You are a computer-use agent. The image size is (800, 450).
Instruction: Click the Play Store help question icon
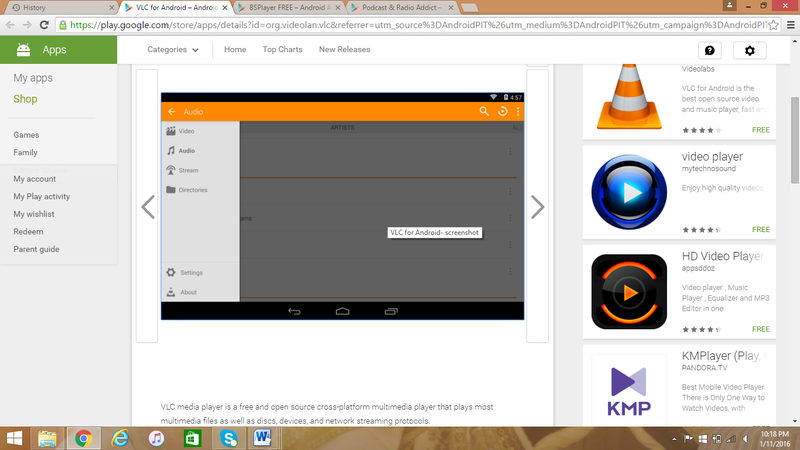[x=710, y=50]
